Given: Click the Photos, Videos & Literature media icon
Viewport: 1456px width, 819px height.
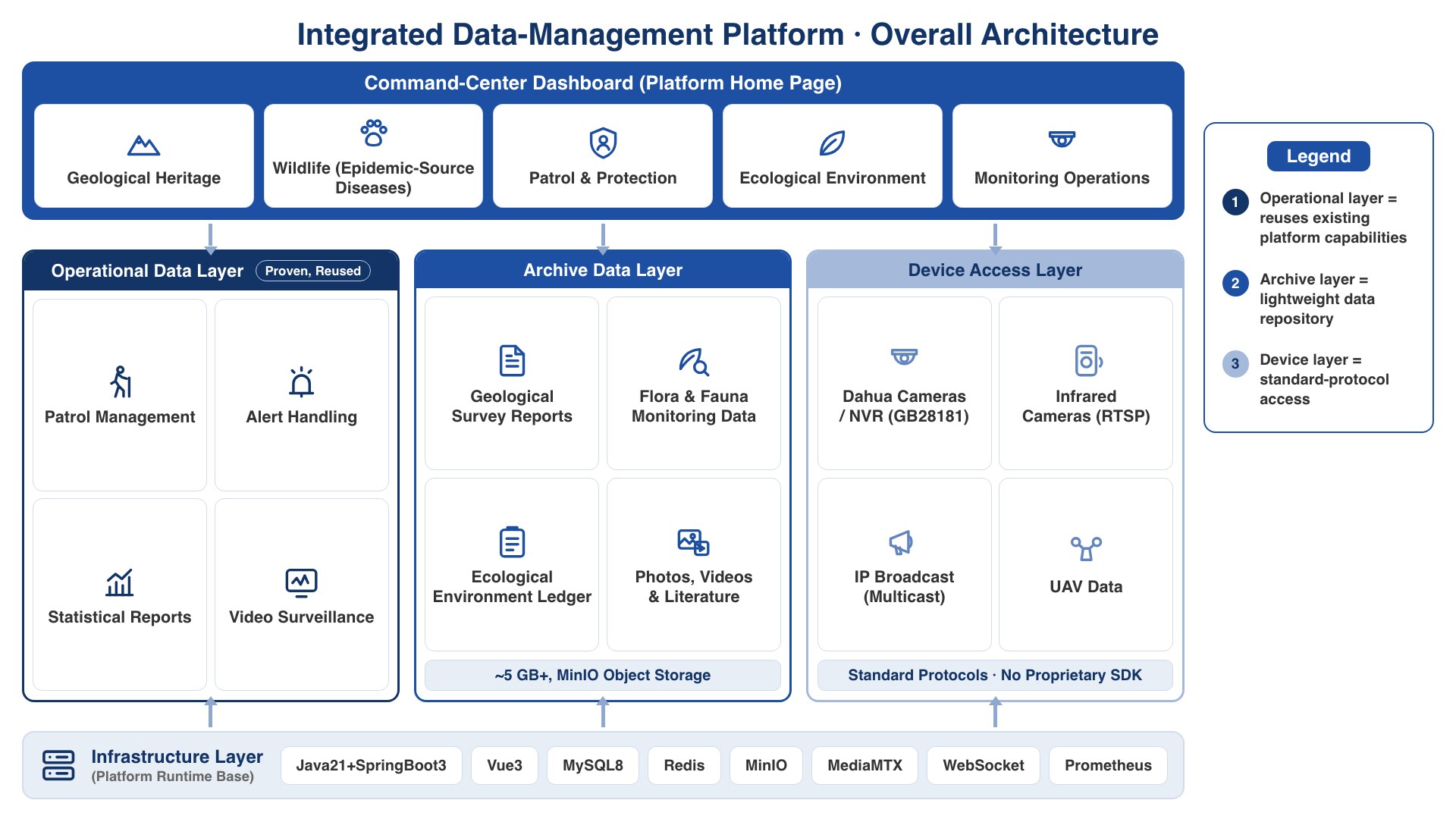Looking at the screenshot, I should [693, 542].
